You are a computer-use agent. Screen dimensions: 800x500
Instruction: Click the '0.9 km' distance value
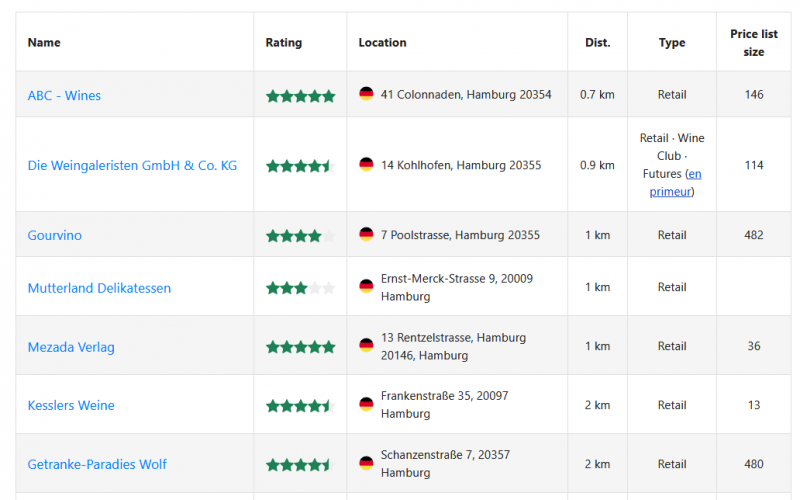pyautogui.click(x=597, y=165)
